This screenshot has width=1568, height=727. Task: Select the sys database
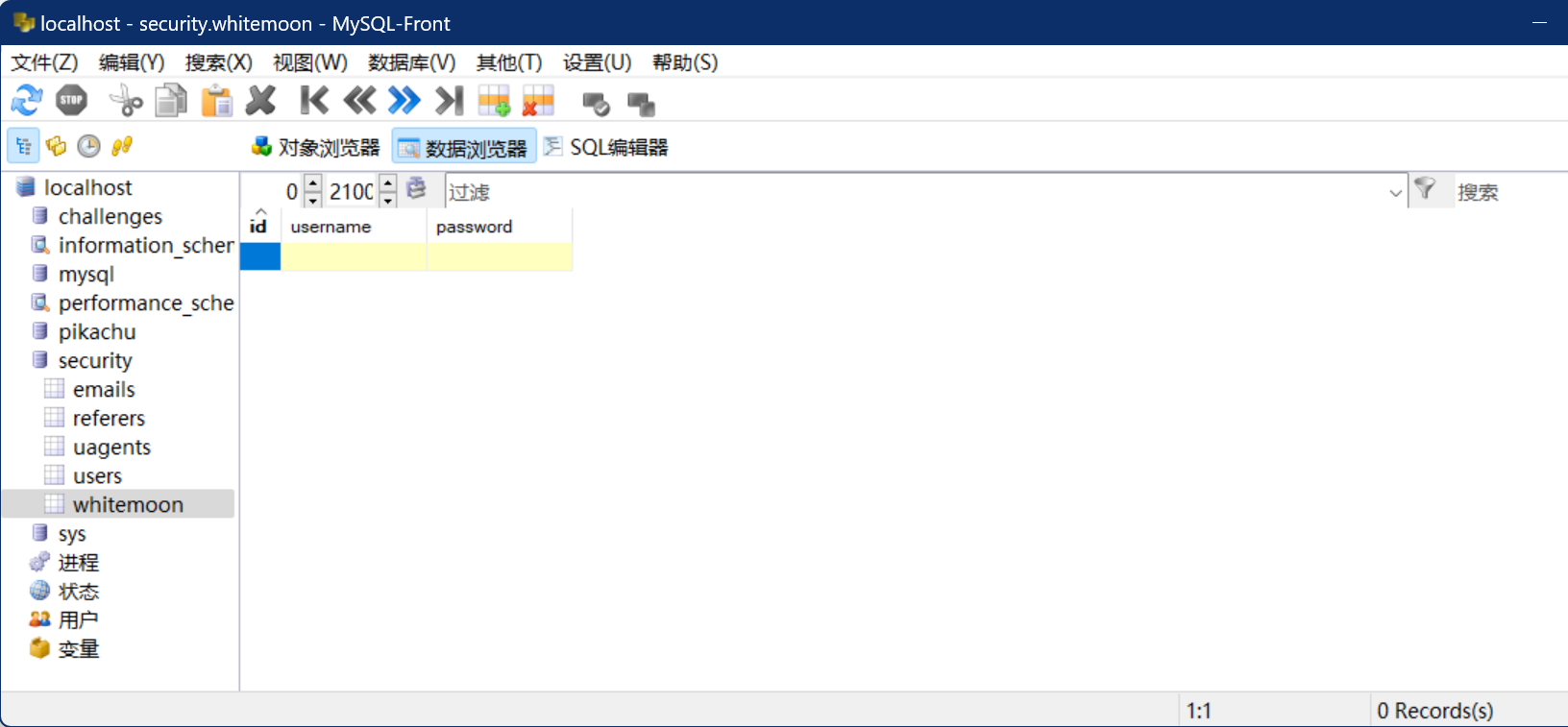(x=71, y=533)
